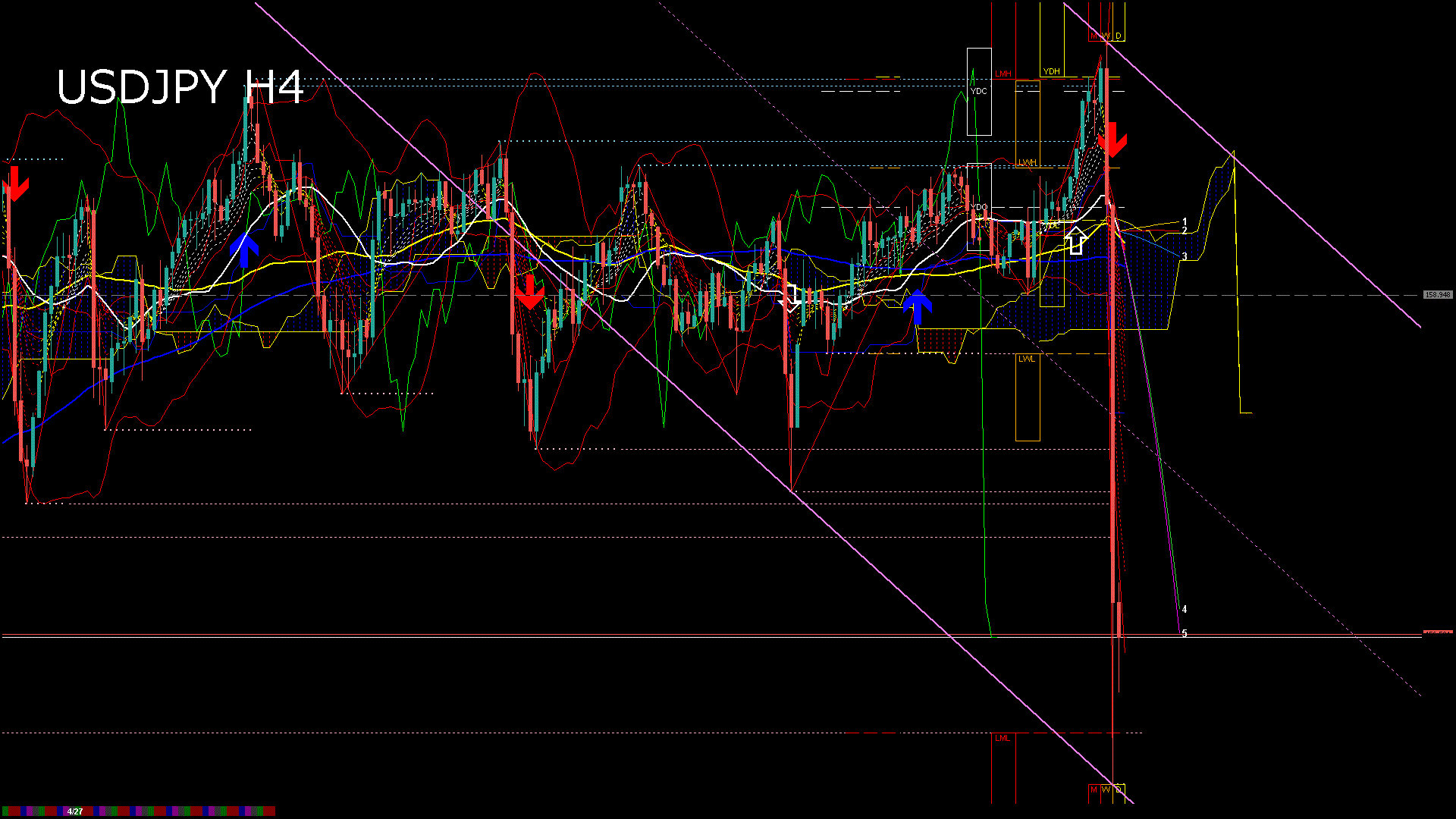
Task: Click wave label number 5
Action: pyautogui.click(x=1185, y=633)
